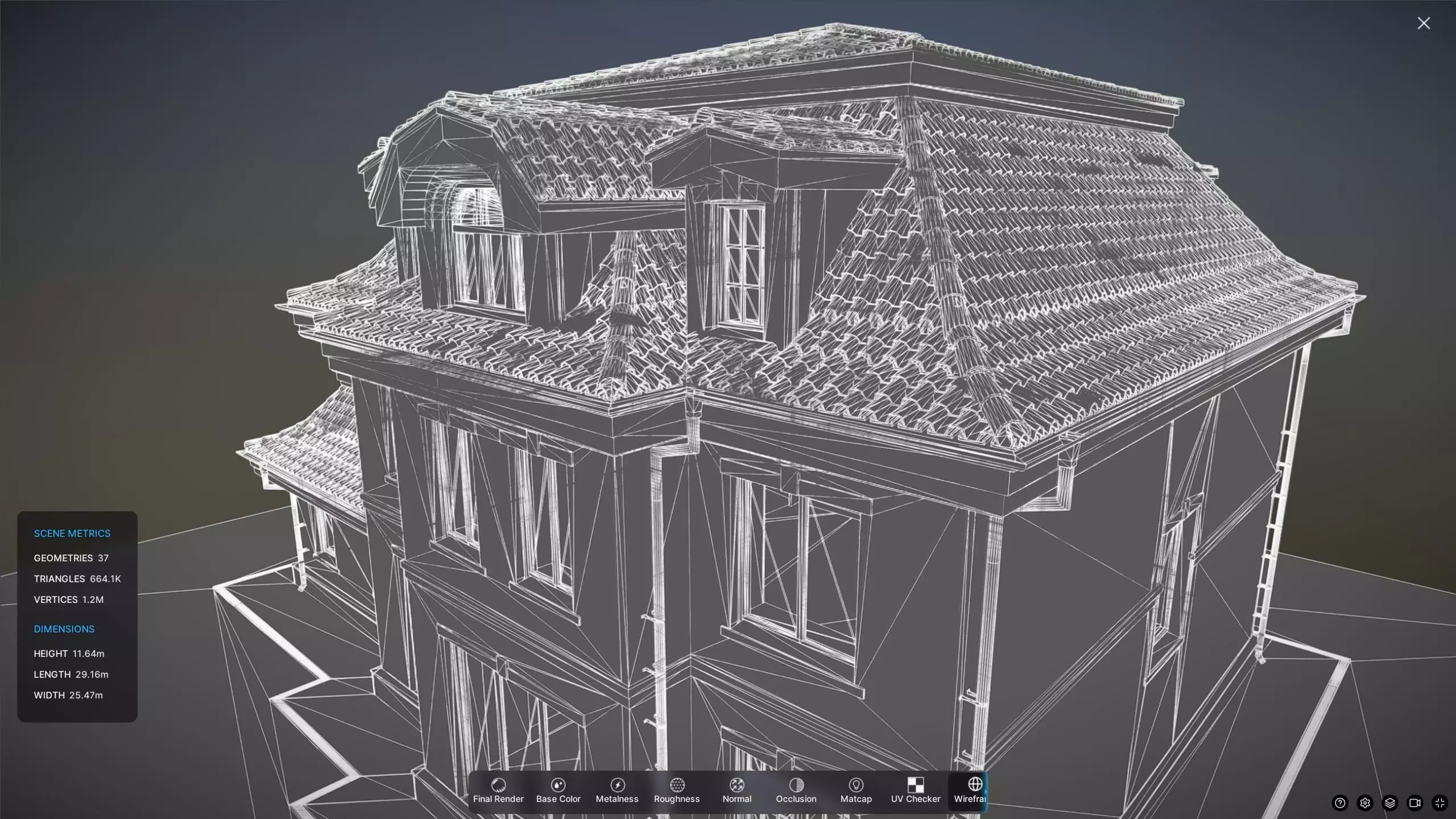Click the WIDTH 25.47m value
The image size is (1456, 819).
[68, 695]
